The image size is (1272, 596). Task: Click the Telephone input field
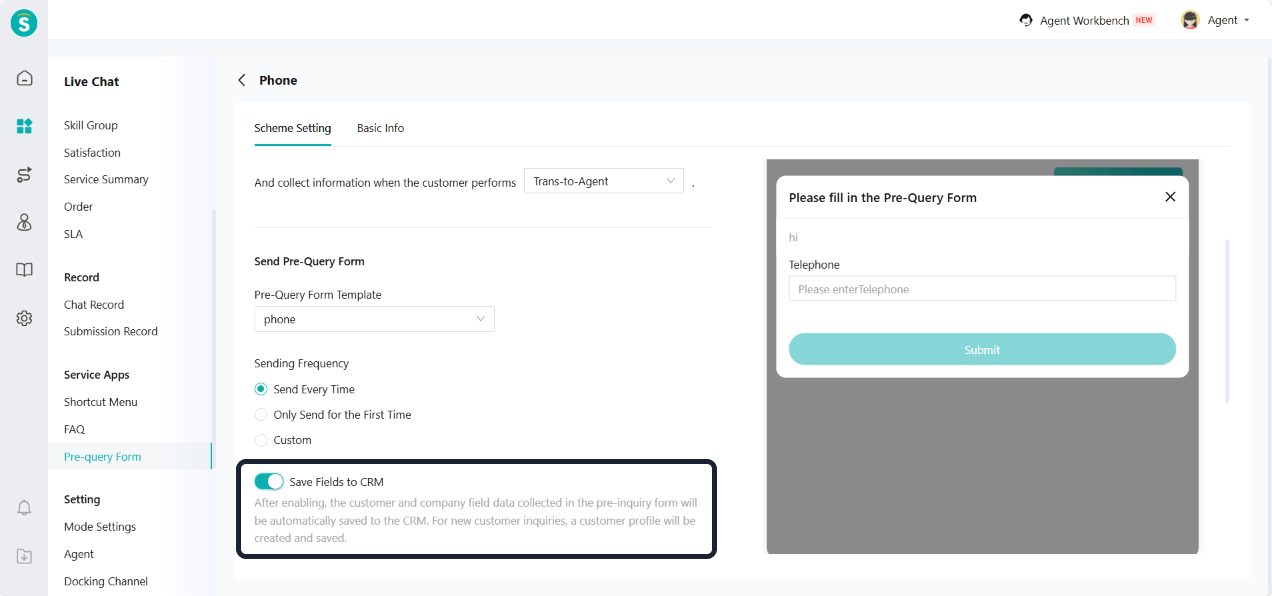[981, 289]
